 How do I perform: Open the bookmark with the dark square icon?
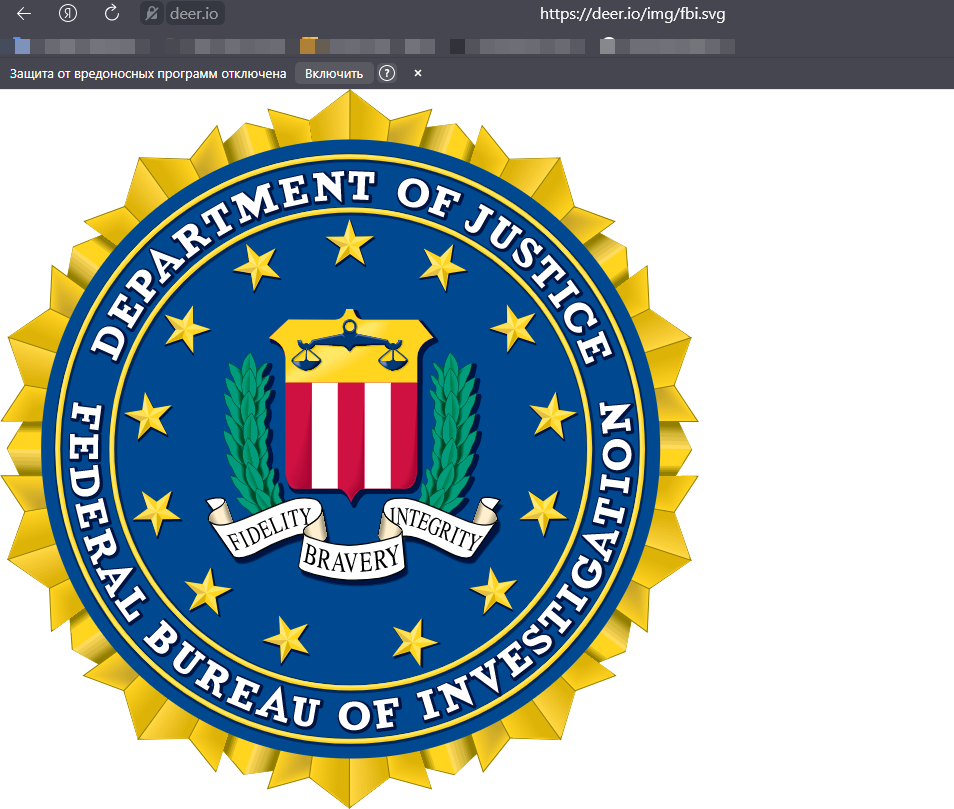pyautogui.click(x=517, y=46)
